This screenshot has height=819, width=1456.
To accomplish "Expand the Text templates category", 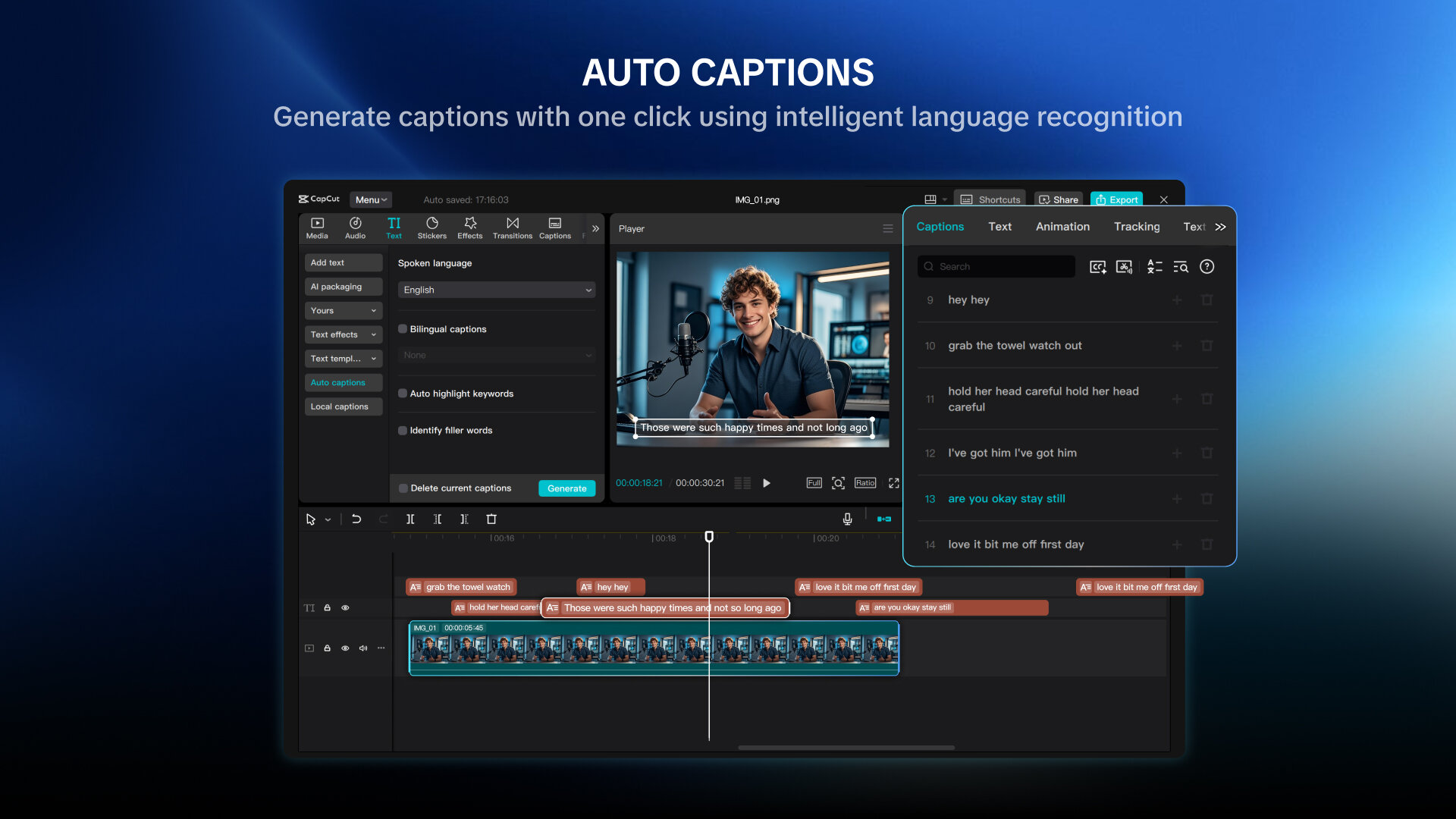I will (x=344, y=359).
